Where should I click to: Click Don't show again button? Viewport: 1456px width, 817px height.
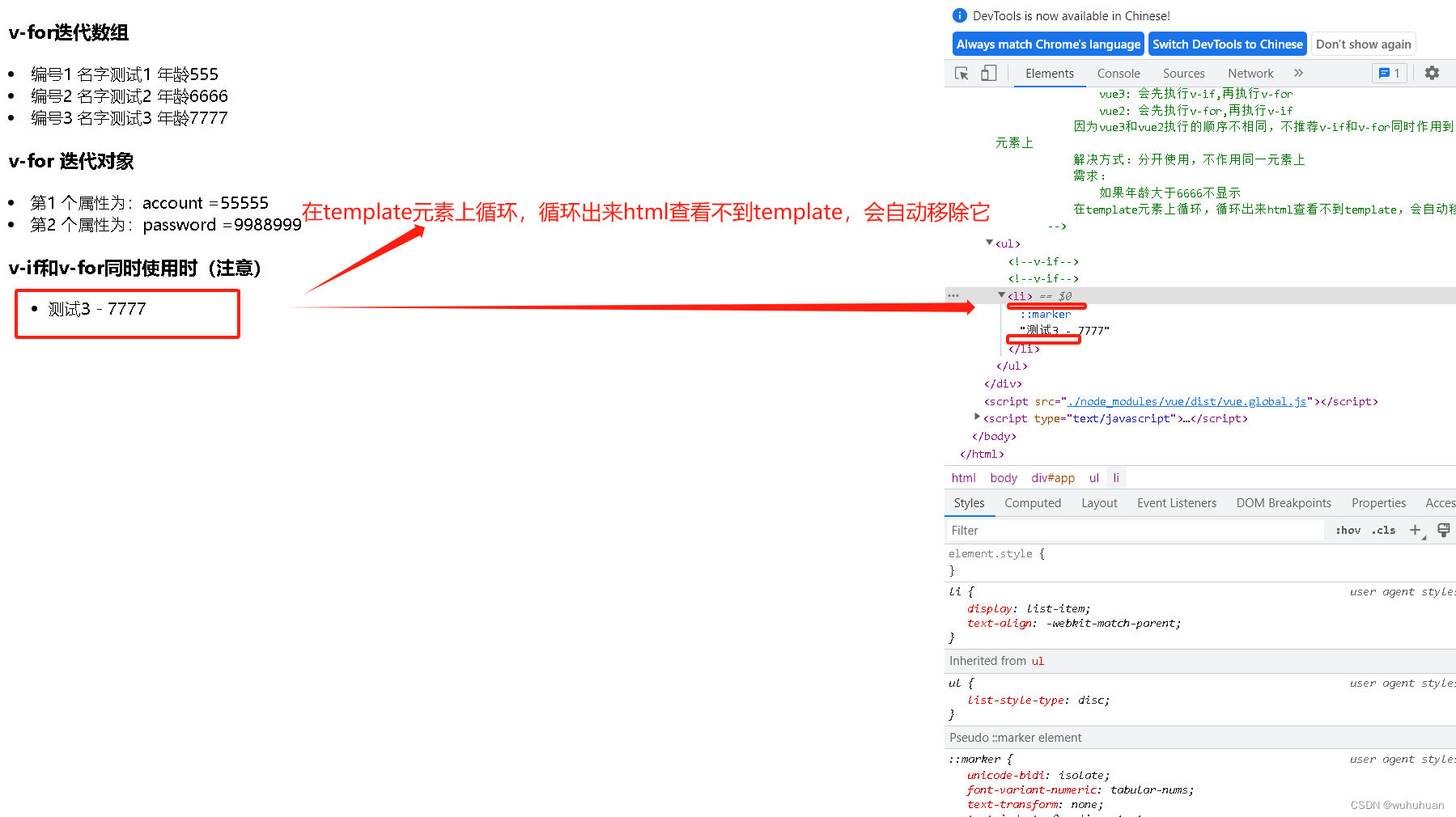point(1363,44)
